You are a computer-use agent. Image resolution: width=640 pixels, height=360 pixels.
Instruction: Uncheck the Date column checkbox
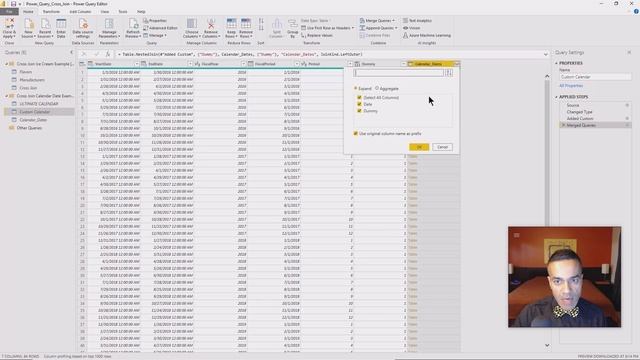(359, 104)
